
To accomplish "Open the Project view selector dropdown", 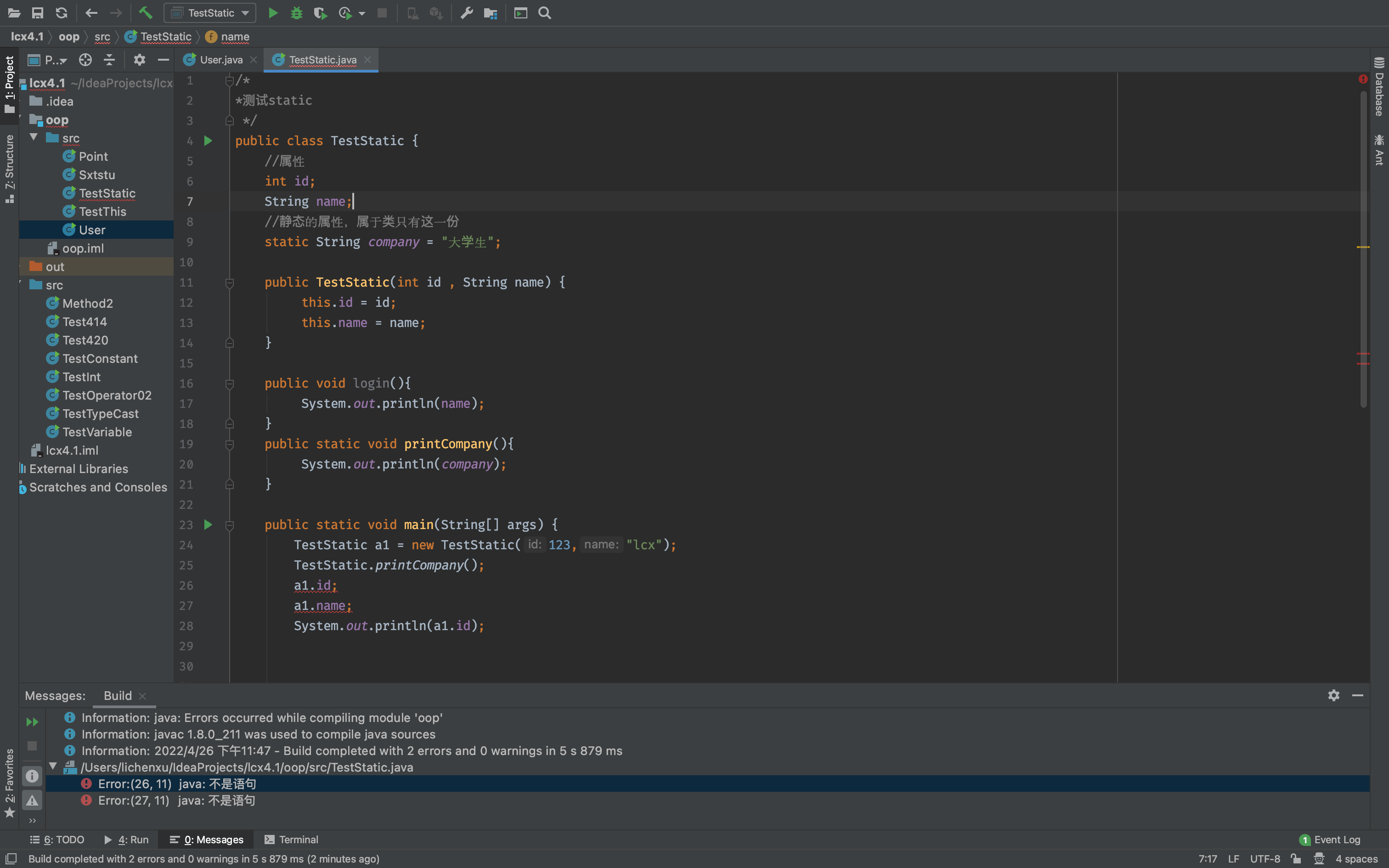I will (48, 60).
